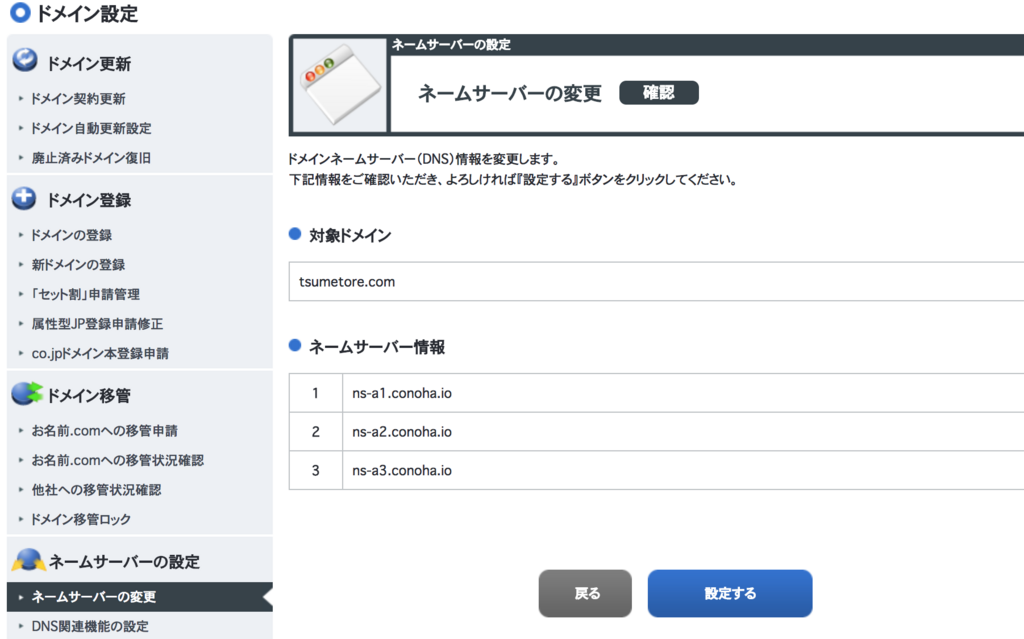The width and height of the screenshot is (1024, 639).
Task: Select the green plus icon beside ドメイン登録
Action: pos(25,199)
